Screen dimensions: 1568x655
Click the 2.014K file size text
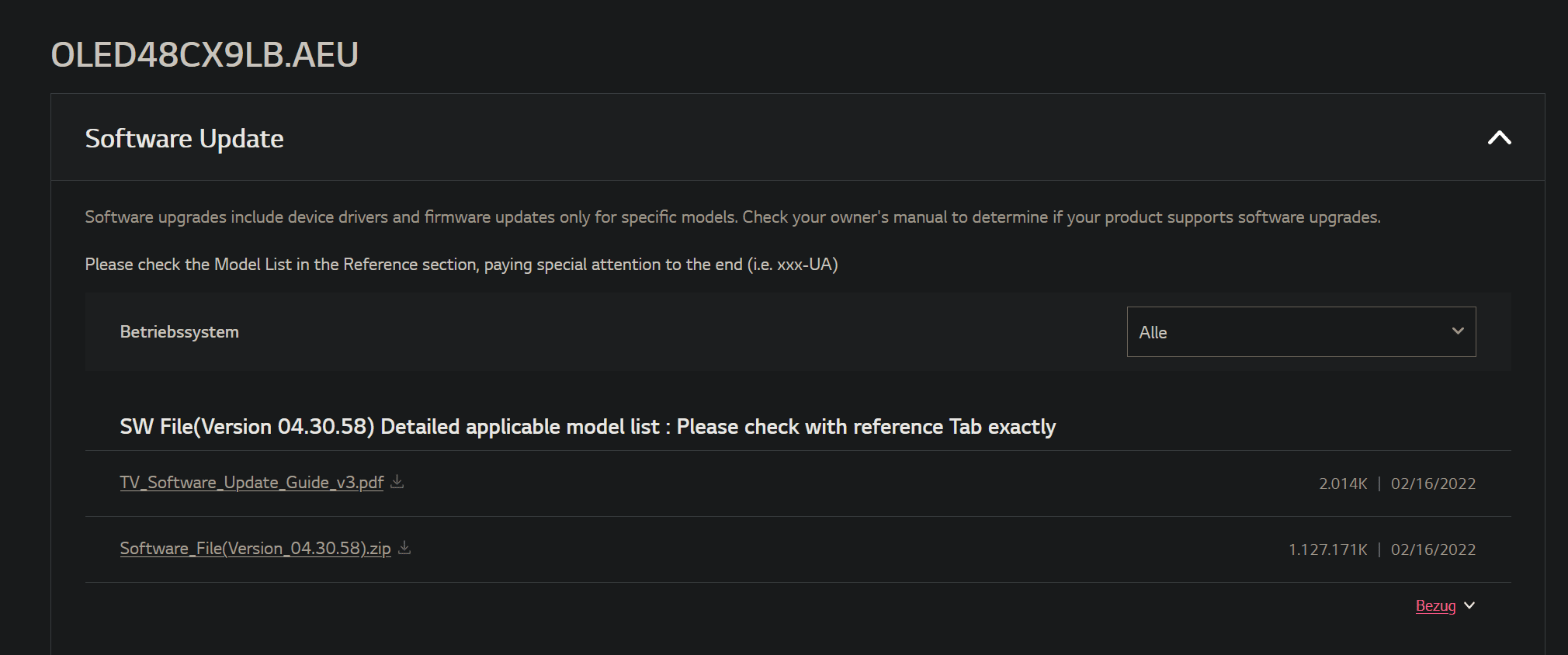[1343, 483]
